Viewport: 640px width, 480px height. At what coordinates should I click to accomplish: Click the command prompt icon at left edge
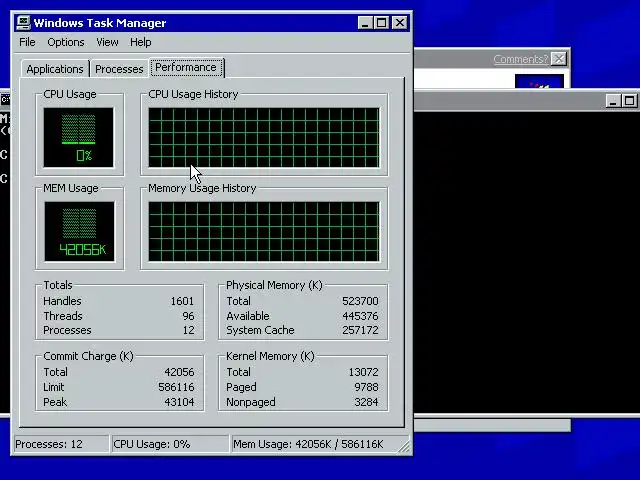tap(5, 99)
